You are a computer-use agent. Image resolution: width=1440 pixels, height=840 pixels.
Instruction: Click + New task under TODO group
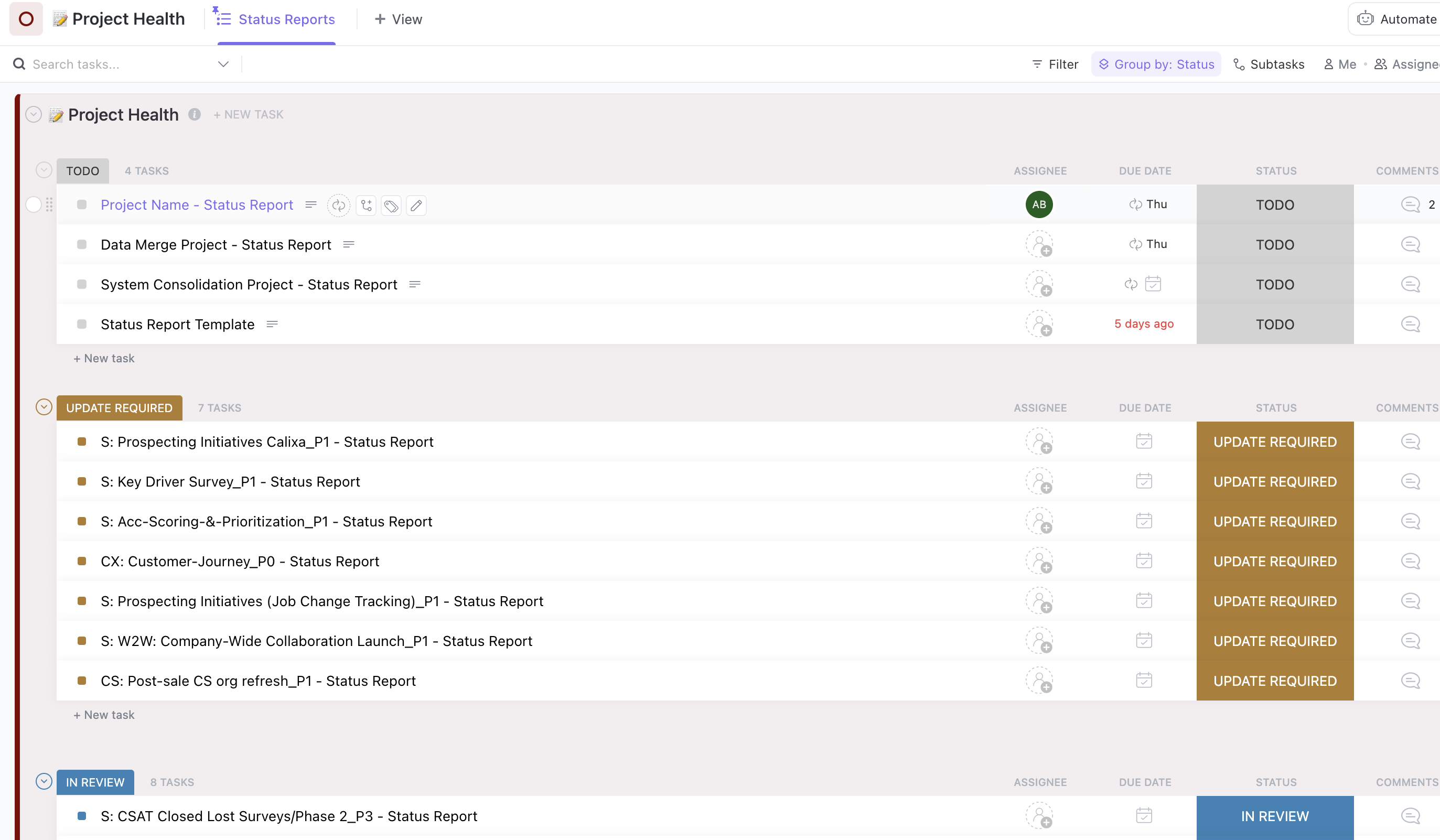click(104, 358)
